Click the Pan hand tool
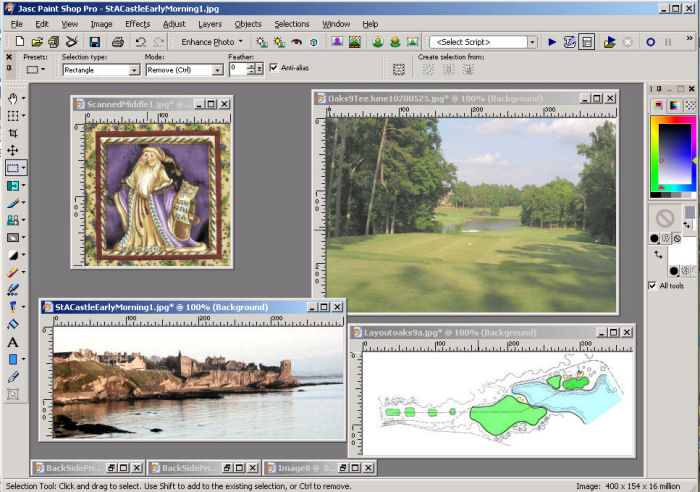The width and height of the screenshot is (700, 492). [13, 99]
